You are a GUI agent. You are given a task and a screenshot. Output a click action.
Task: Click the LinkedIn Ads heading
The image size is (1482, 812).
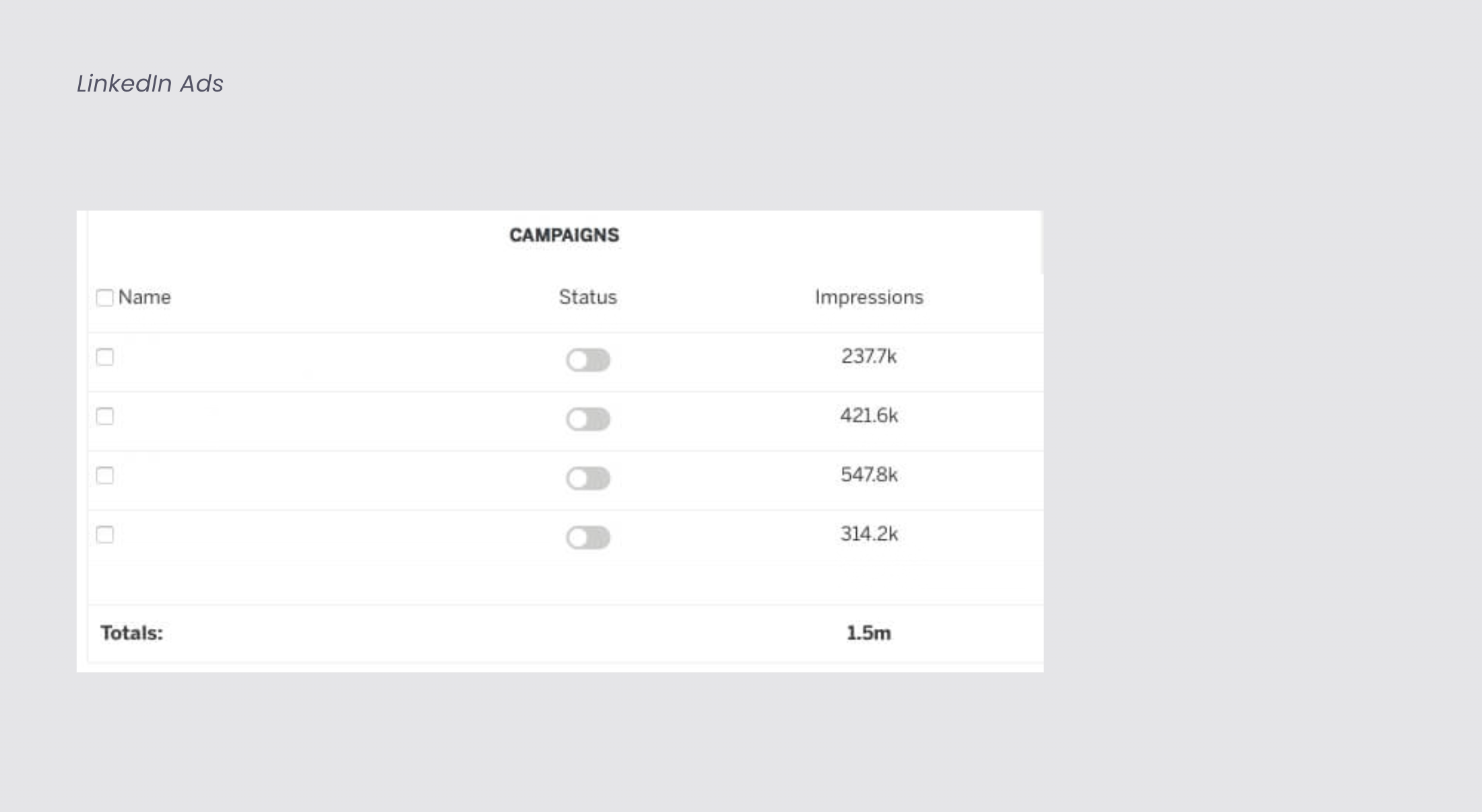150,83
